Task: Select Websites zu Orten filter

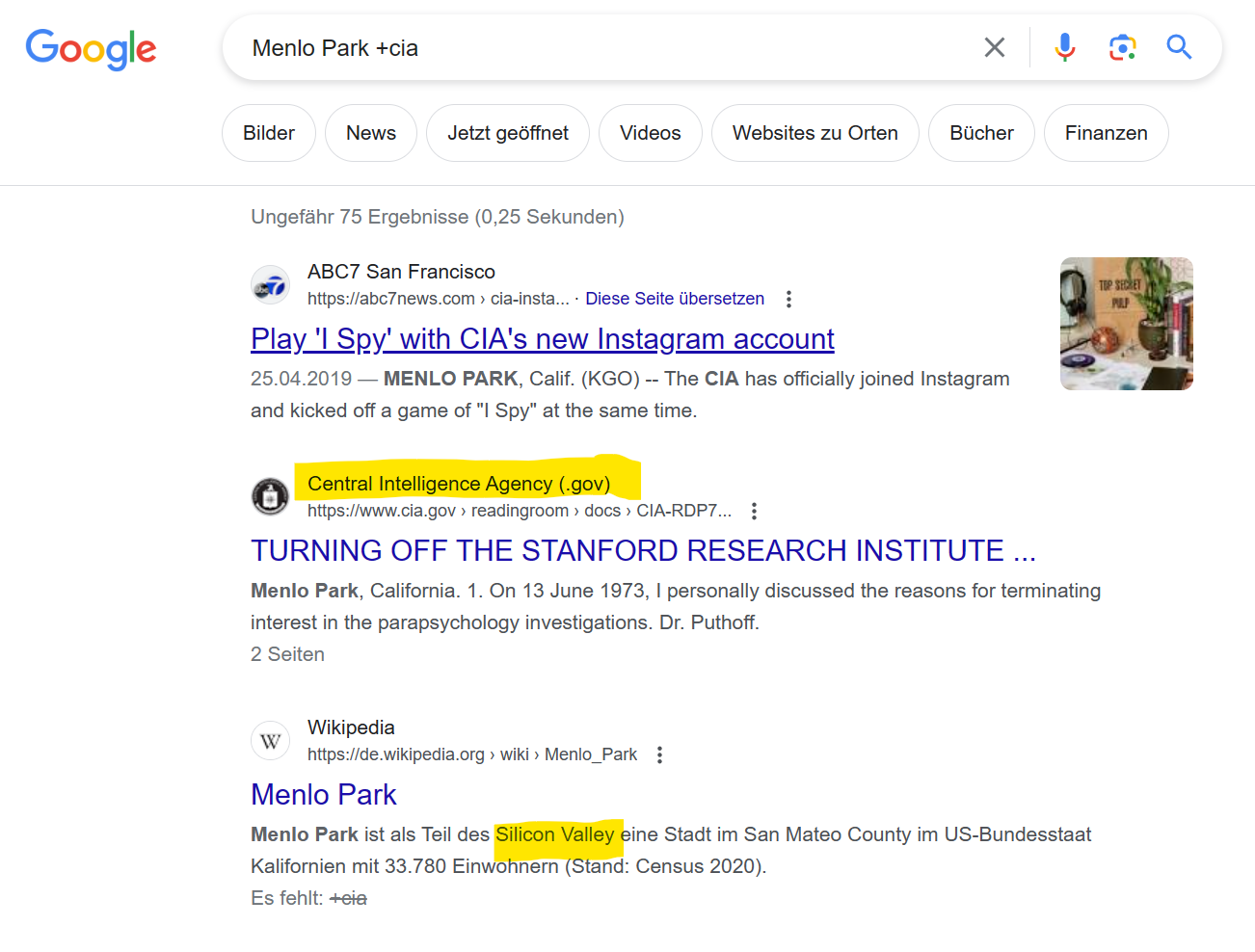Action: click(815, 133)
